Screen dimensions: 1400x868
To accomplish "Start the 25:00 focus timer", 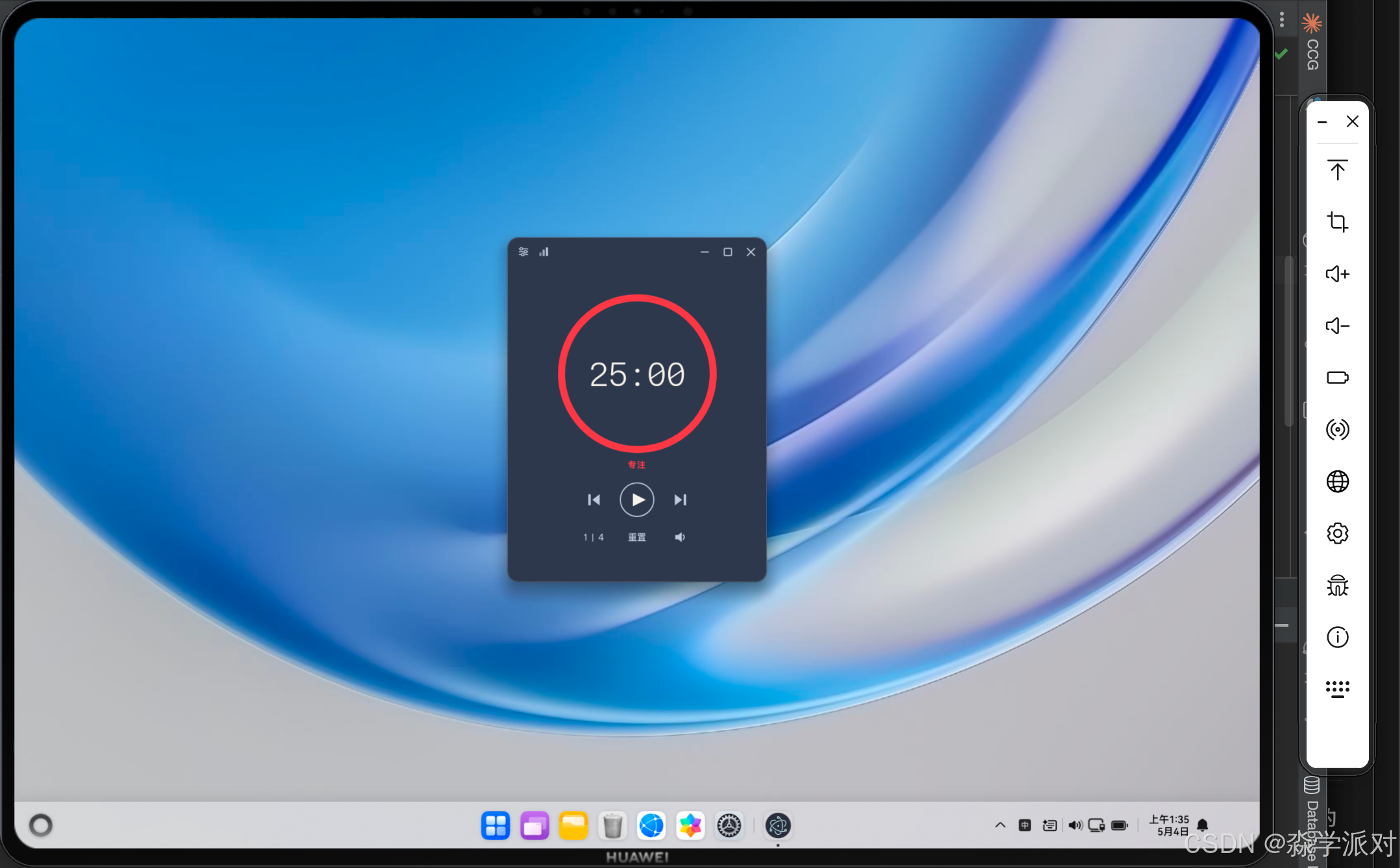I will tap(637, 500).
